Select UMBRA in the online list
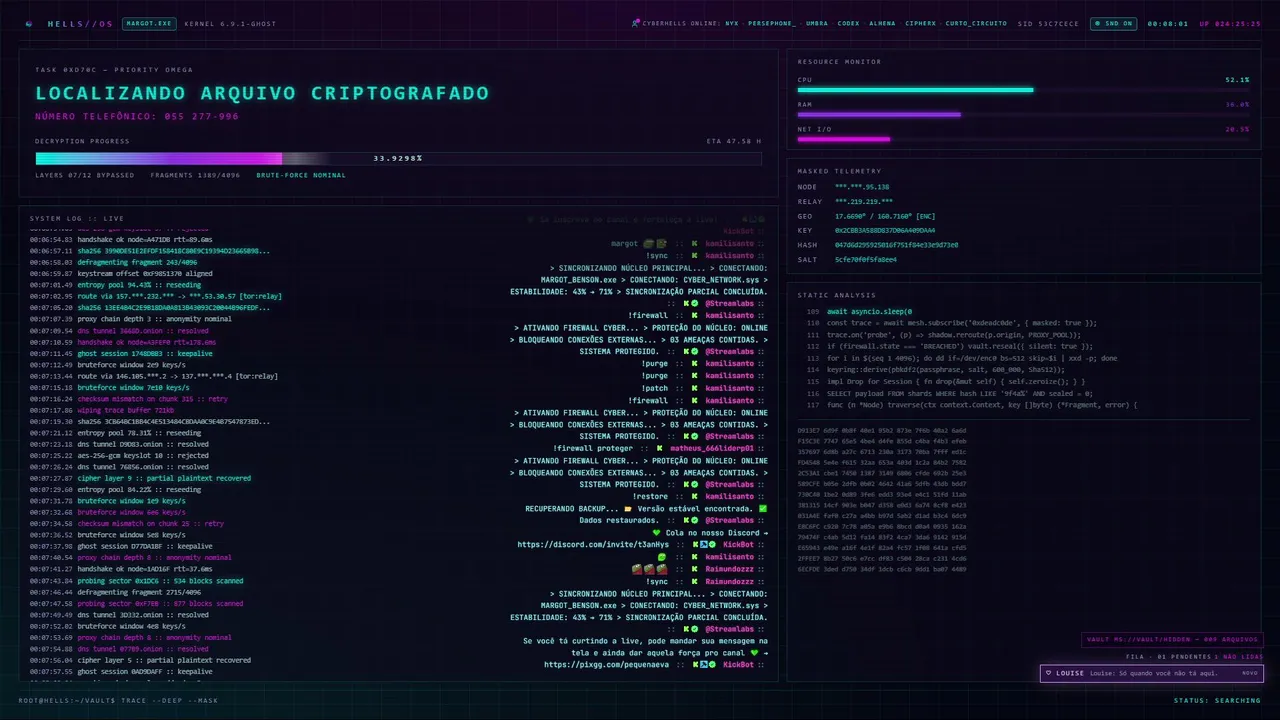The image size is (1280, 720). [x=817, y=23]
